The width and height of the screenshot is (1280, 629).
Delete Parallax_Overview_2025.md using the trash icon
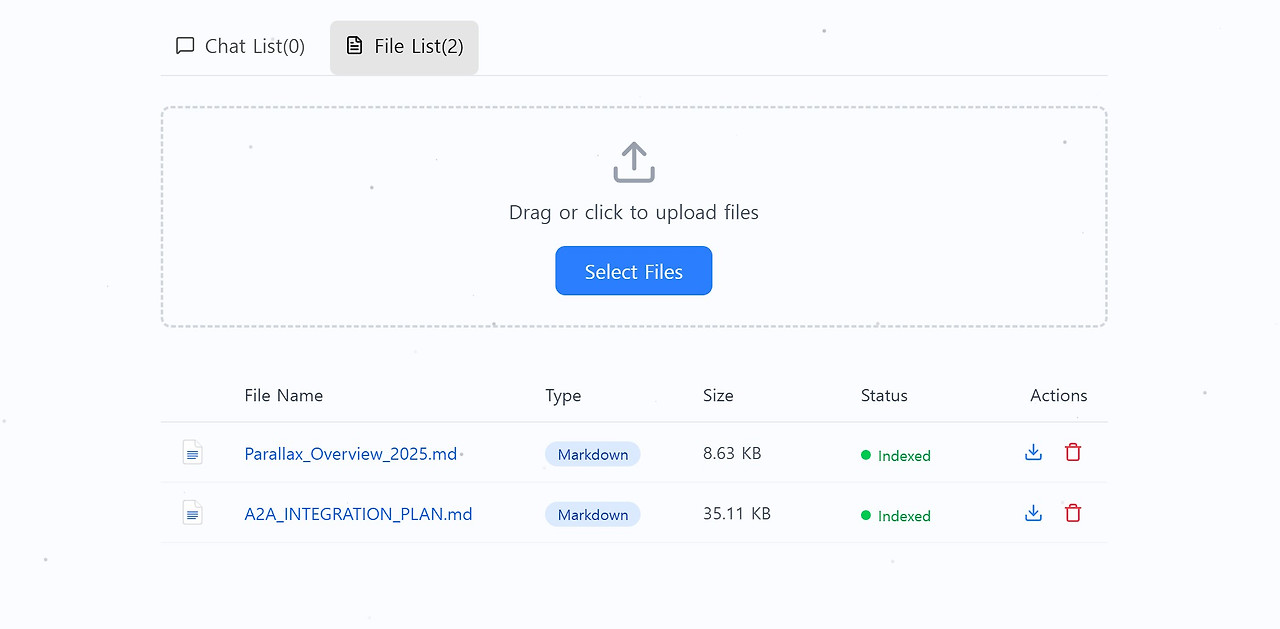(x=1072, y=452)
